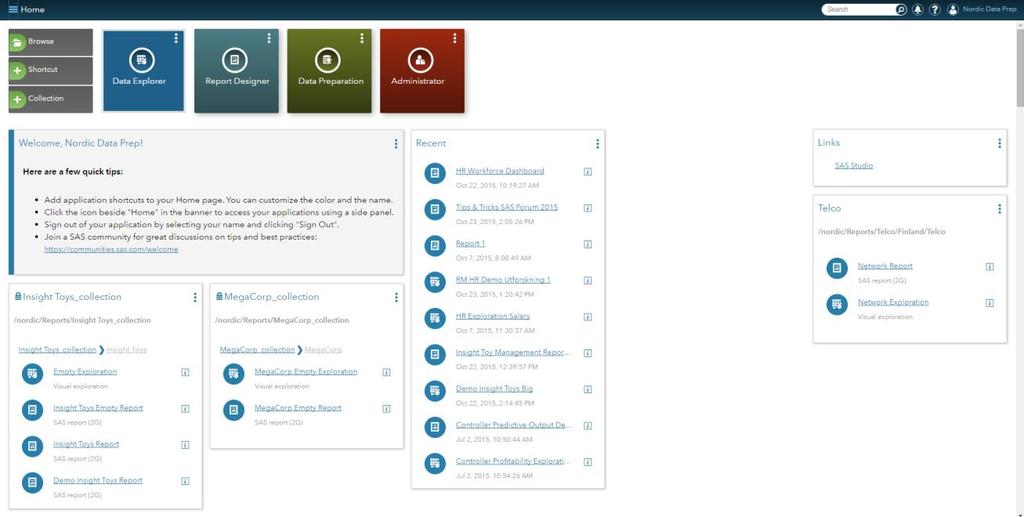This screenshot has height=517, width=1024.
Task: Click the user avatar icon in banner
Action: [x=953, y=10]
